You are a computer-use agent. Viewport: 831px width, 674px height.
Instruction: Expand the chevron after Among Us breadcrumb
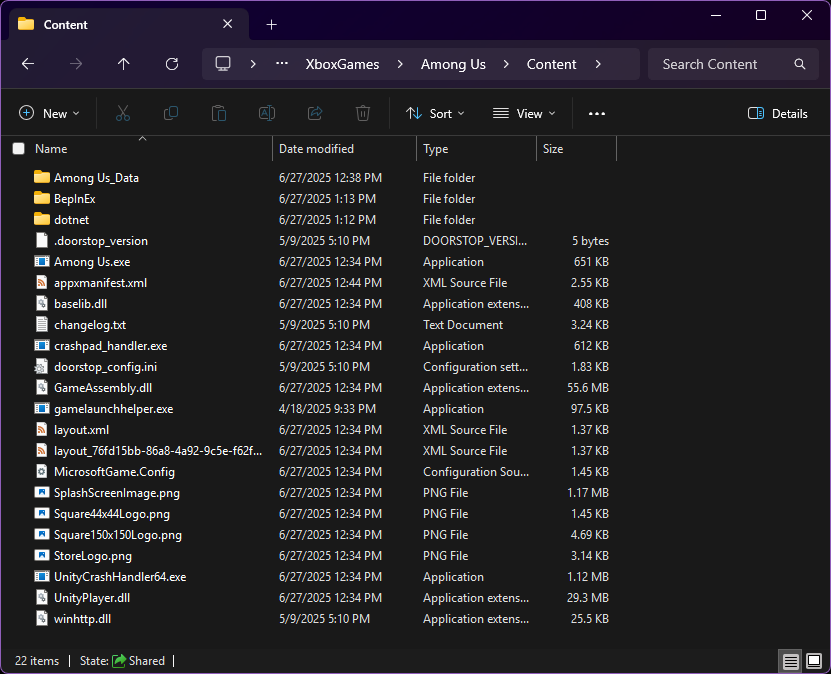[506, 64]
